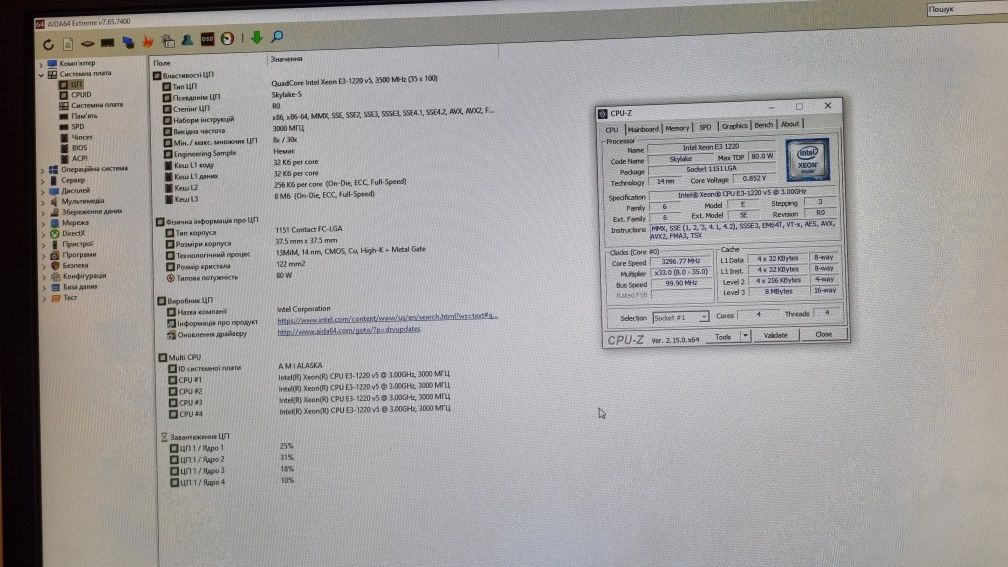Viewport: 1008px width, 567px height.
Task: Open the Graphics tab in CPU-Z
Action: [x=734, y=126]
